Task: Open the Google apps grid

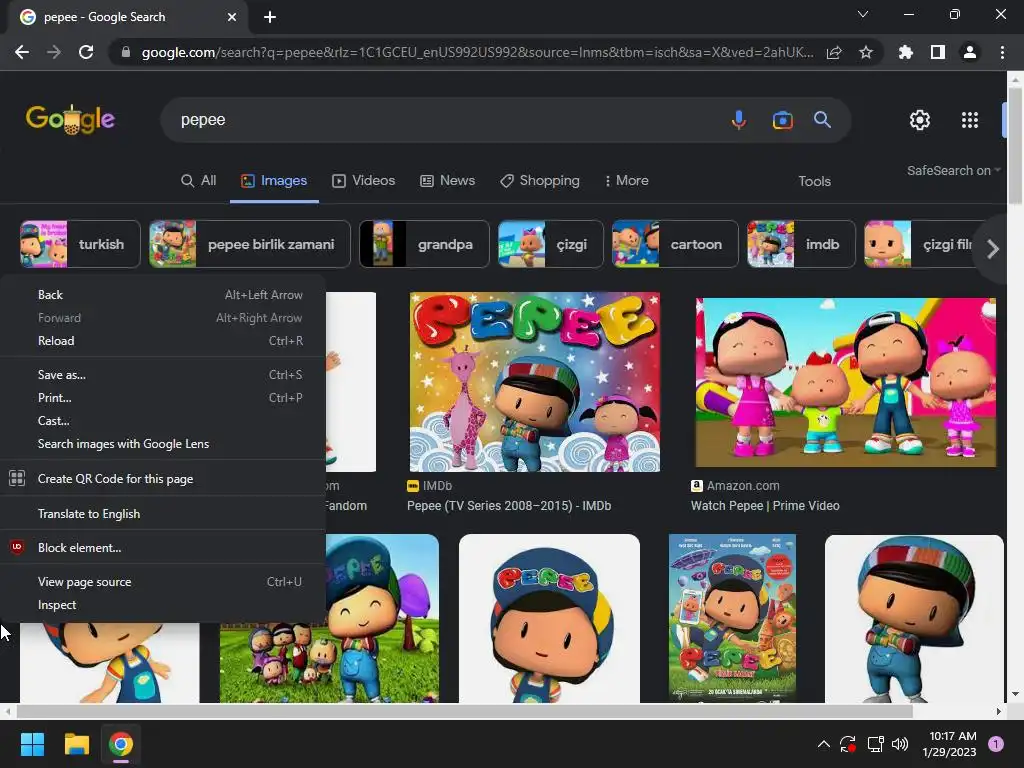Action: point(970,120)
